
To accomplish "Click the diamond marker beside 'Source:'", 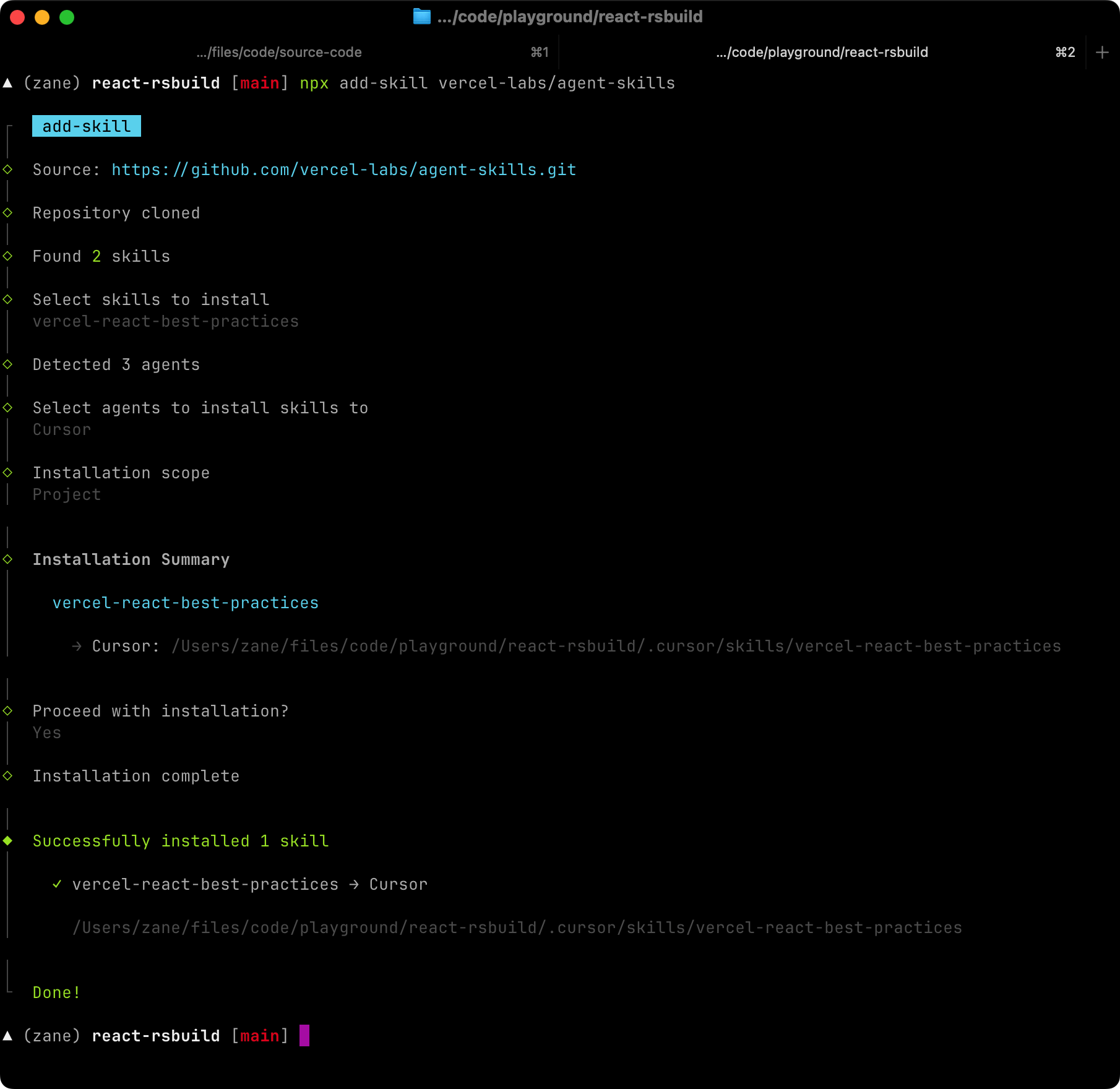I will pos(7,169).
